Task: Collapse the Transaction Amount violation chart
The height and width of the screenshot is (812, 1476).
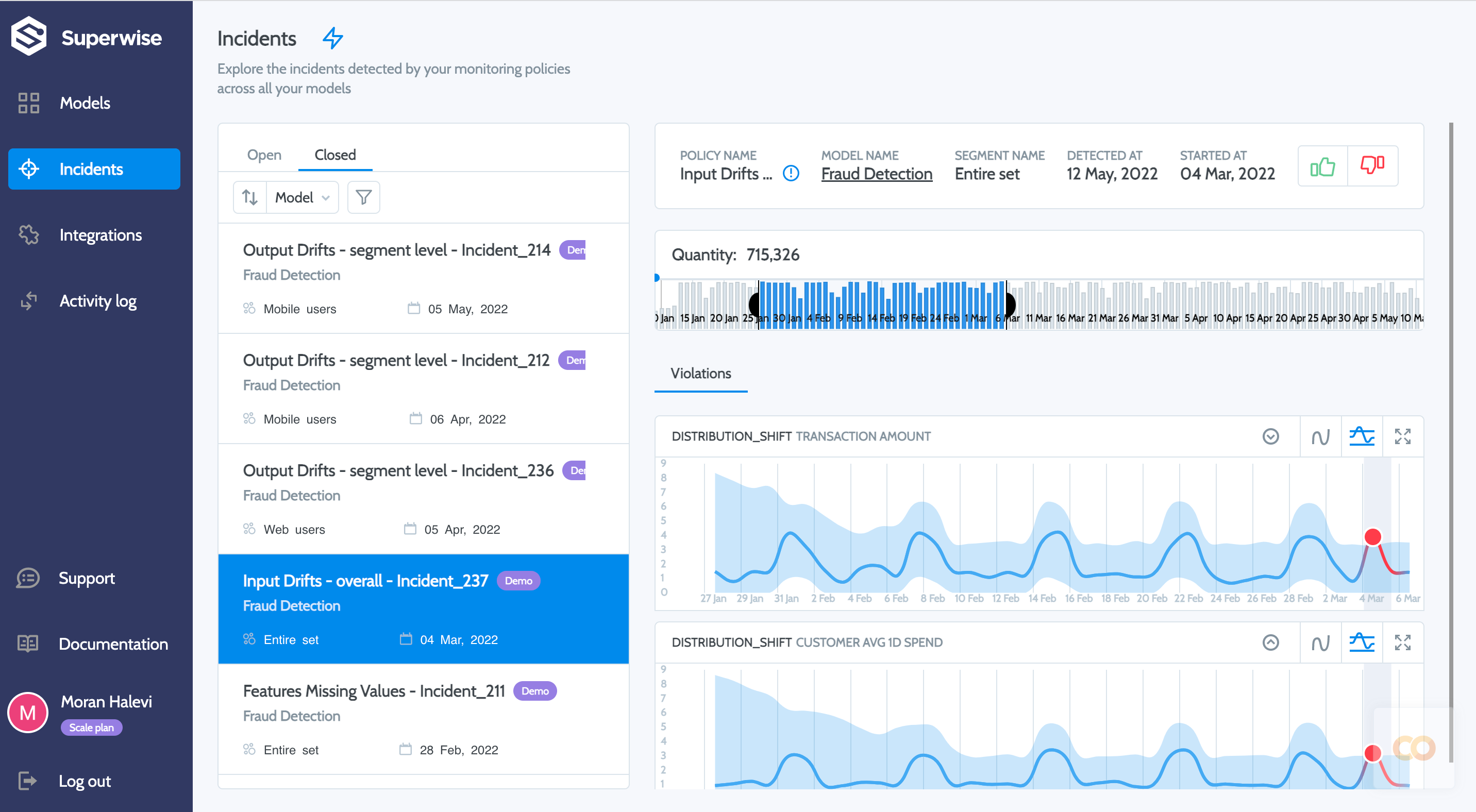Action: point(1271,436)
